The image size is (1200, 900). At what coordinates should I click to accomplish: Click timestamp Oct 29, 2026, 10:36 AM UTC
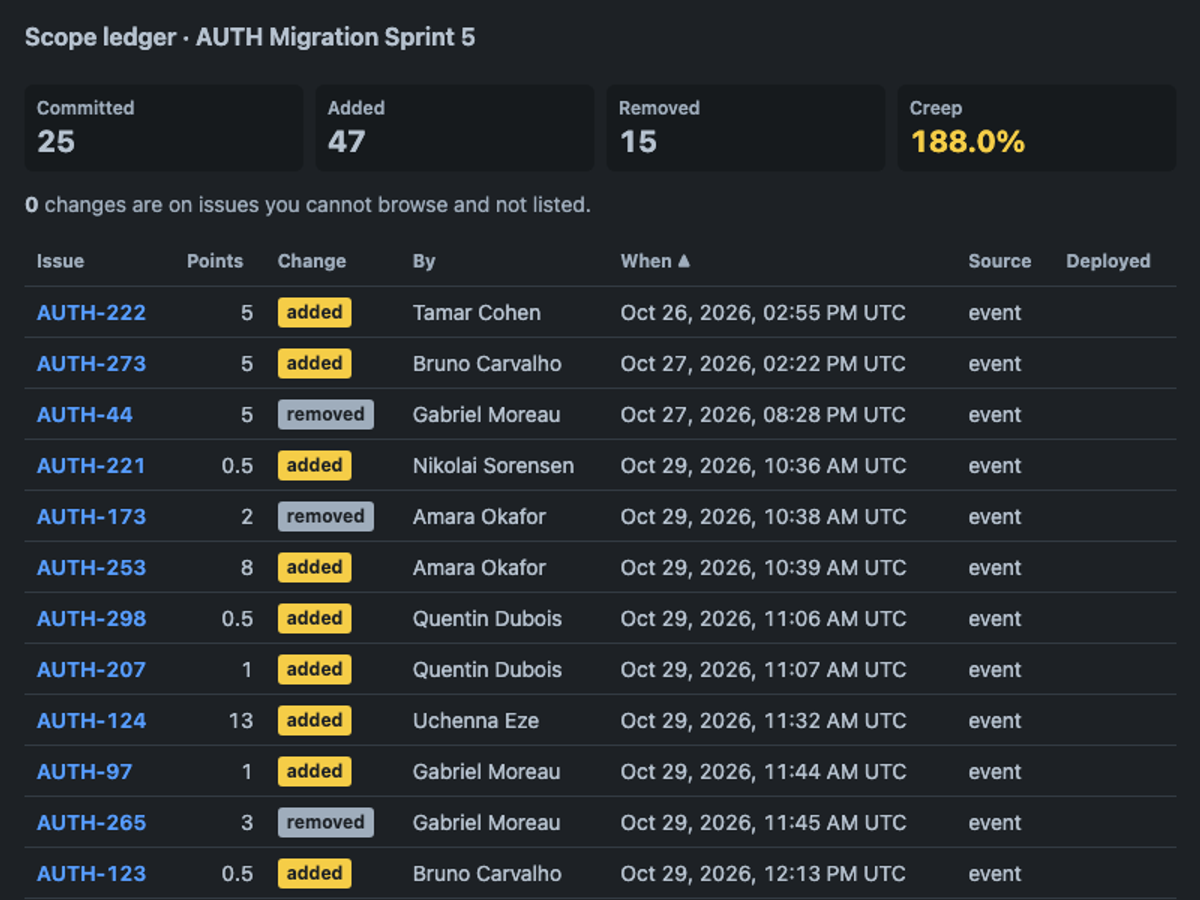point(763,466)
